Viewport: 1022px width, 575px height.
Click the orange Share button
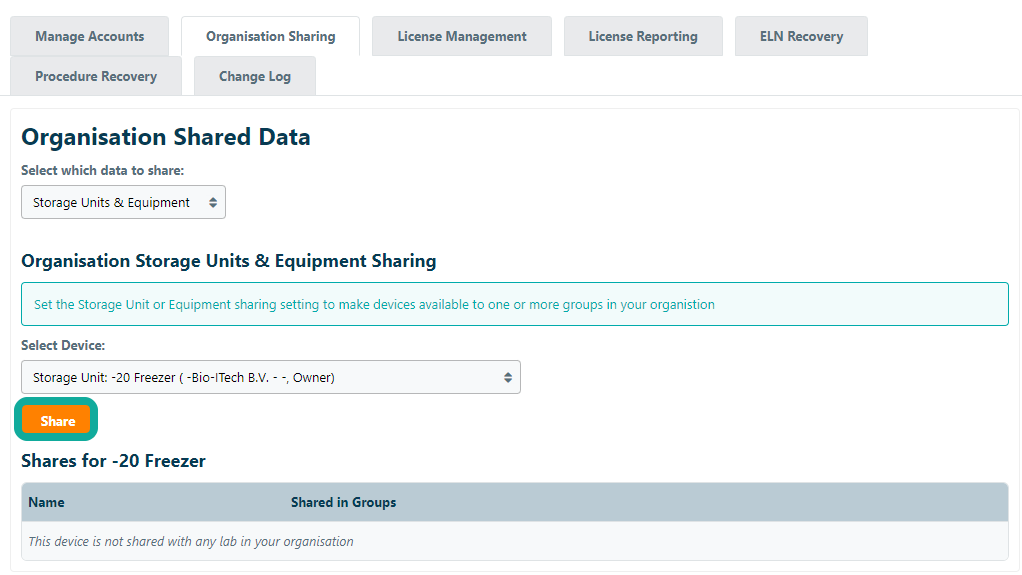tap(57, 421)
